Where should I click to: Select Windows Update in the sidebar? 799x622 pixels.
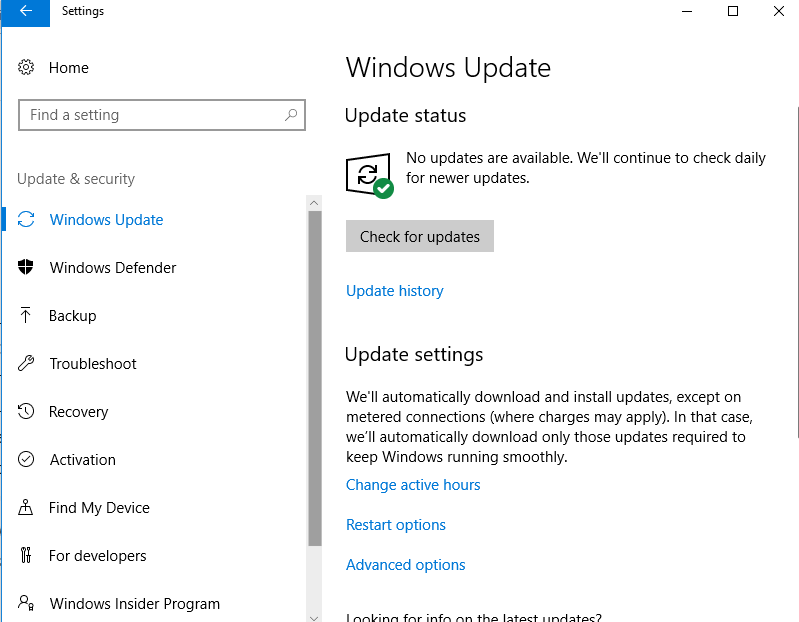click(x=106, y=220)
